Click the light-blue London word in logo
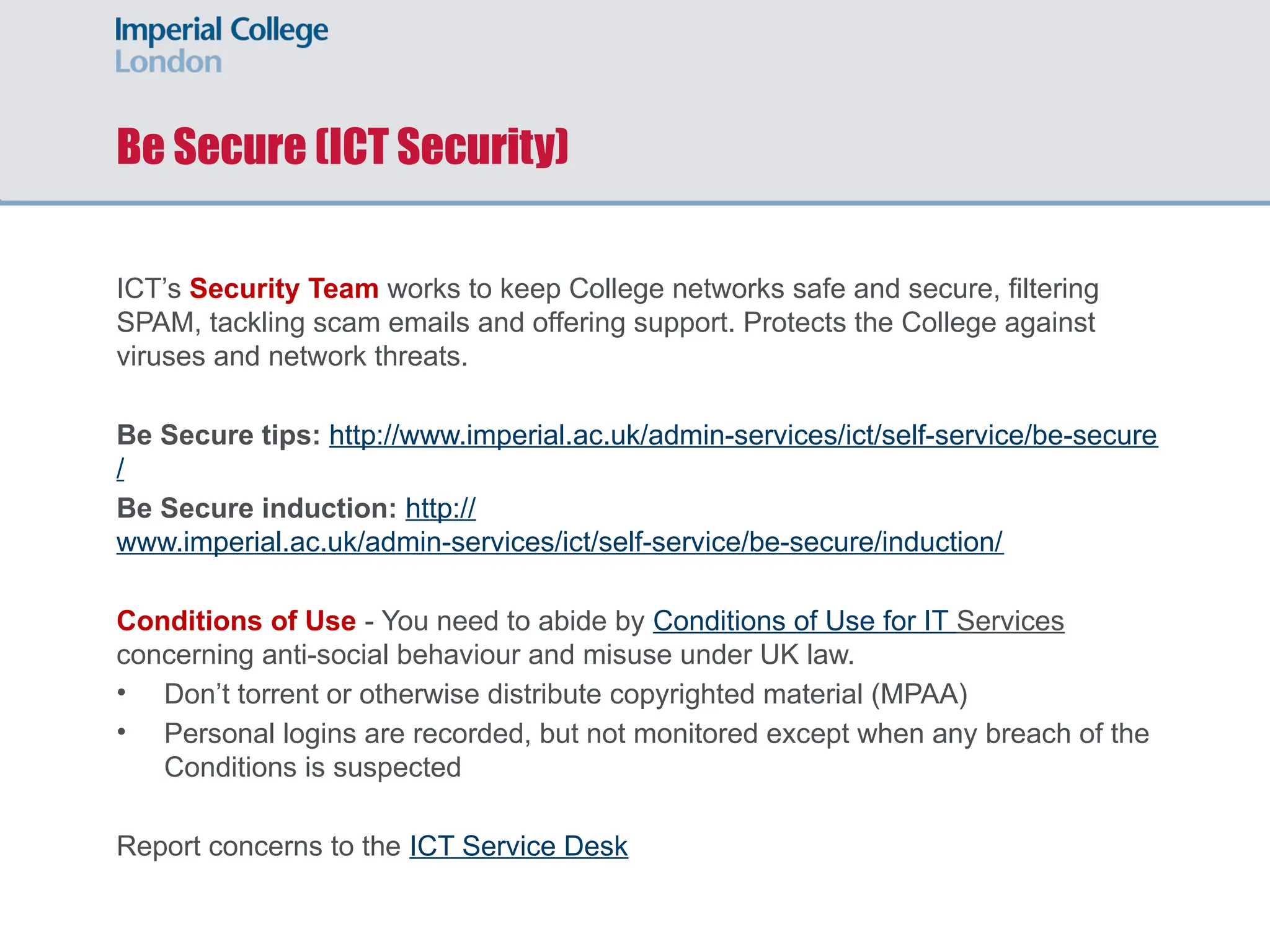This screenshot has height=952, width=1270. pyautogui.click(x=169, y=62)
